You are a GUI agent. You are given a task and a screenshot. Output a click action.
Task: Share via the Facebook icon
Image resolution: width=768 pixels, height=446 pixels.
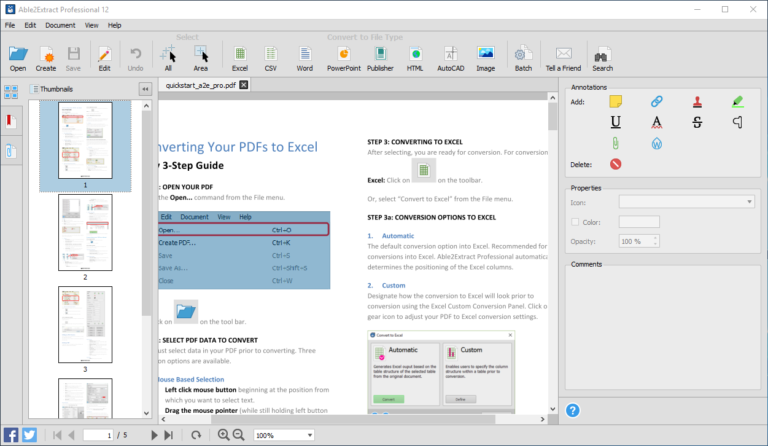click(x=11, y=435)
